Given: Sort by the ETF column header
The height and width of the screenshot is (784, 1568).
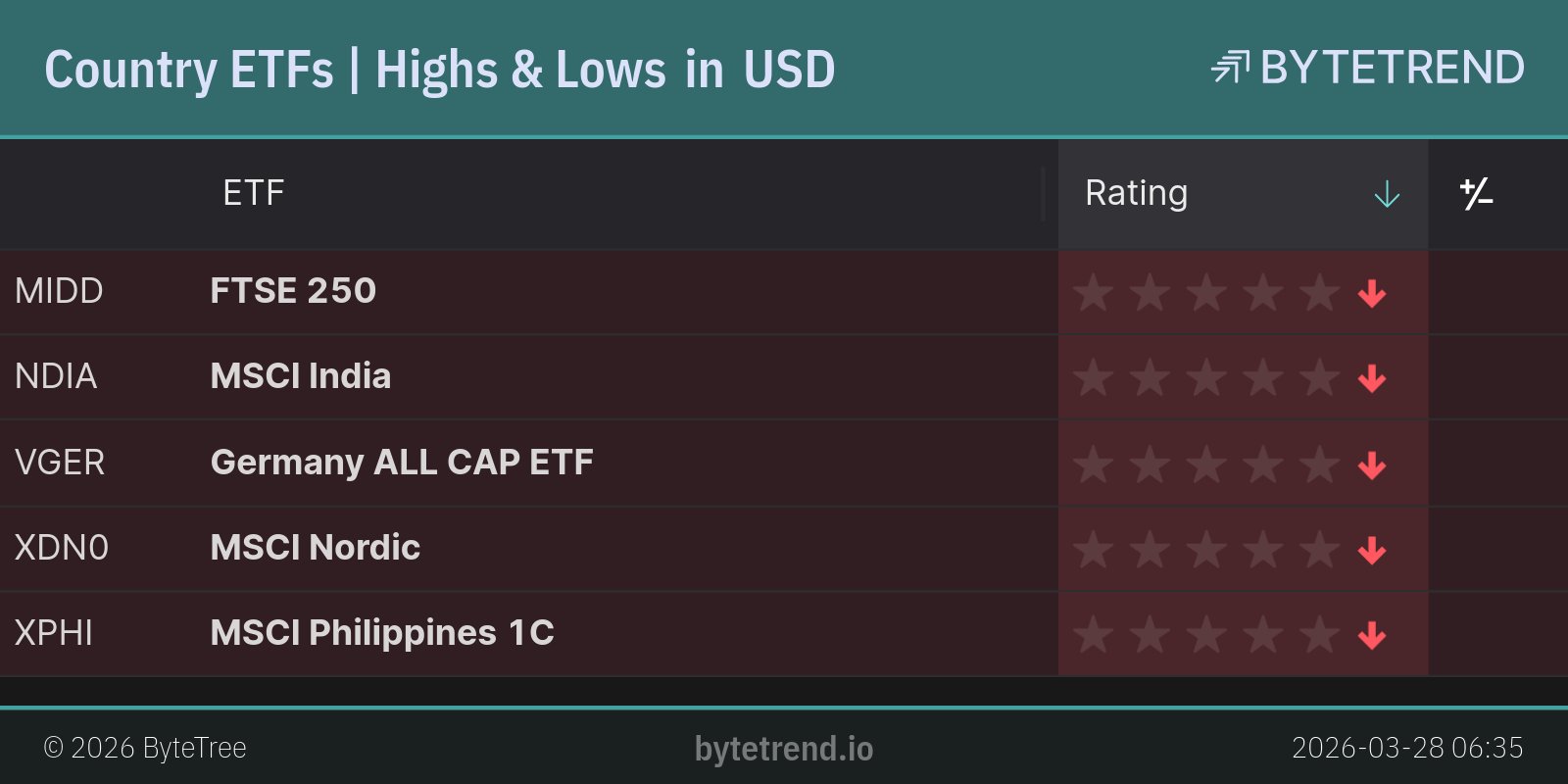Looking at the screenshot, I should click(253, 193).
